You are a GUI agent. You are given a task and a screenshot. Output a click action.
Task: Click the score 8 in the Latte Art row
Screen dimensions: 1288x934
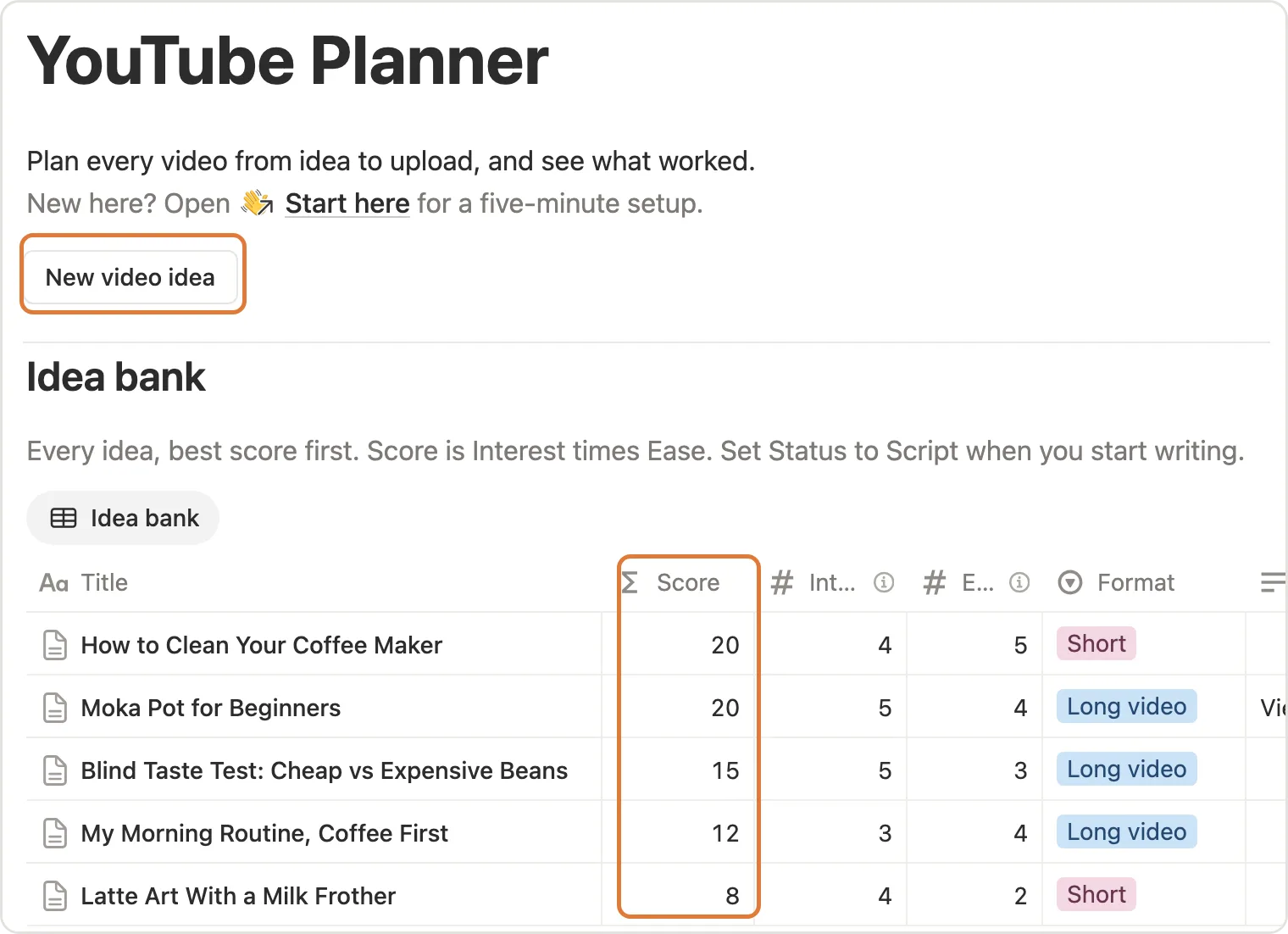point(732,896)
